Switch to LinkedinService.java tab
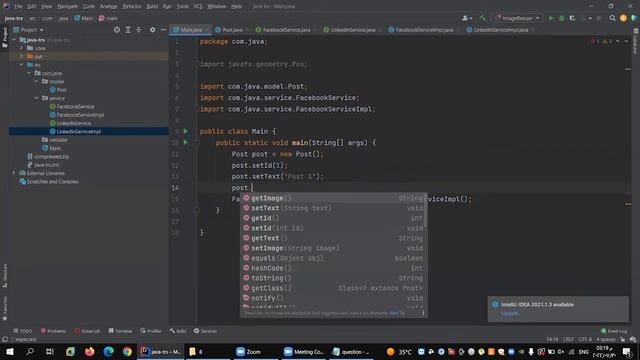 (x=352, y=30)
